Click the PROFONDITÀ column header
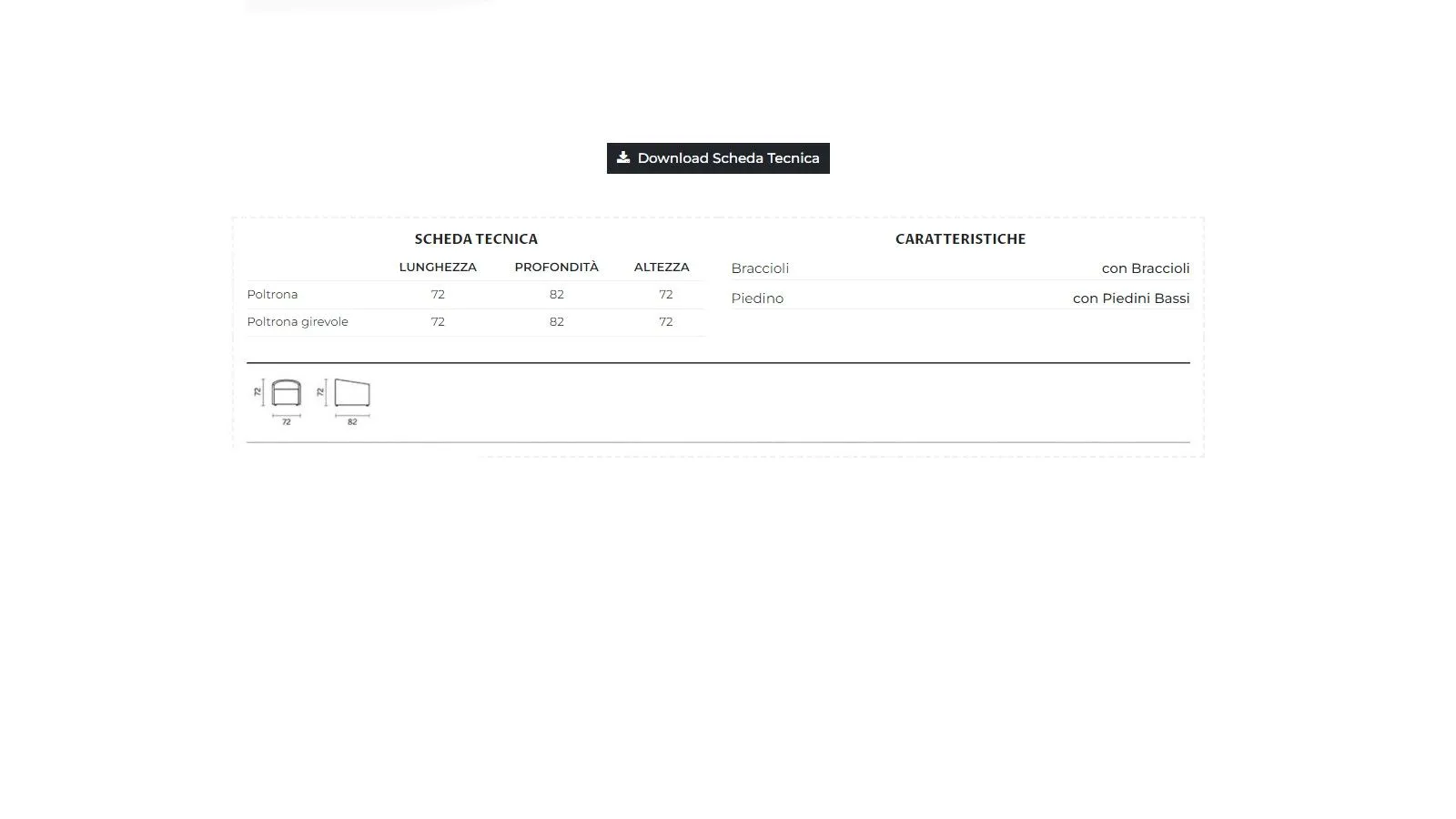 [557, 268]
